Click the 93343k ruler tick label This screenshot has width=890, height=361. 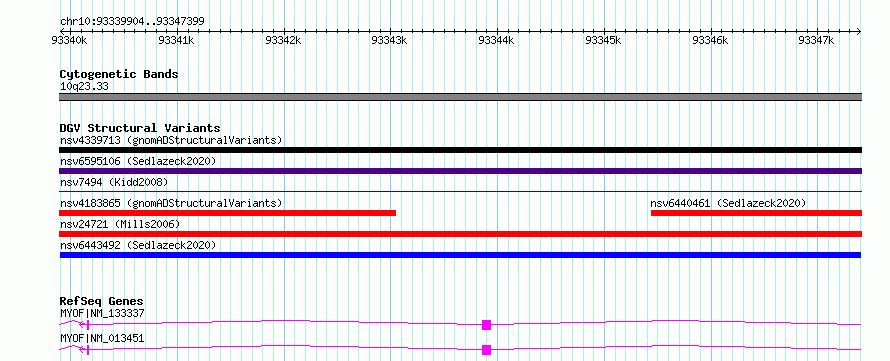pos(389,40)
